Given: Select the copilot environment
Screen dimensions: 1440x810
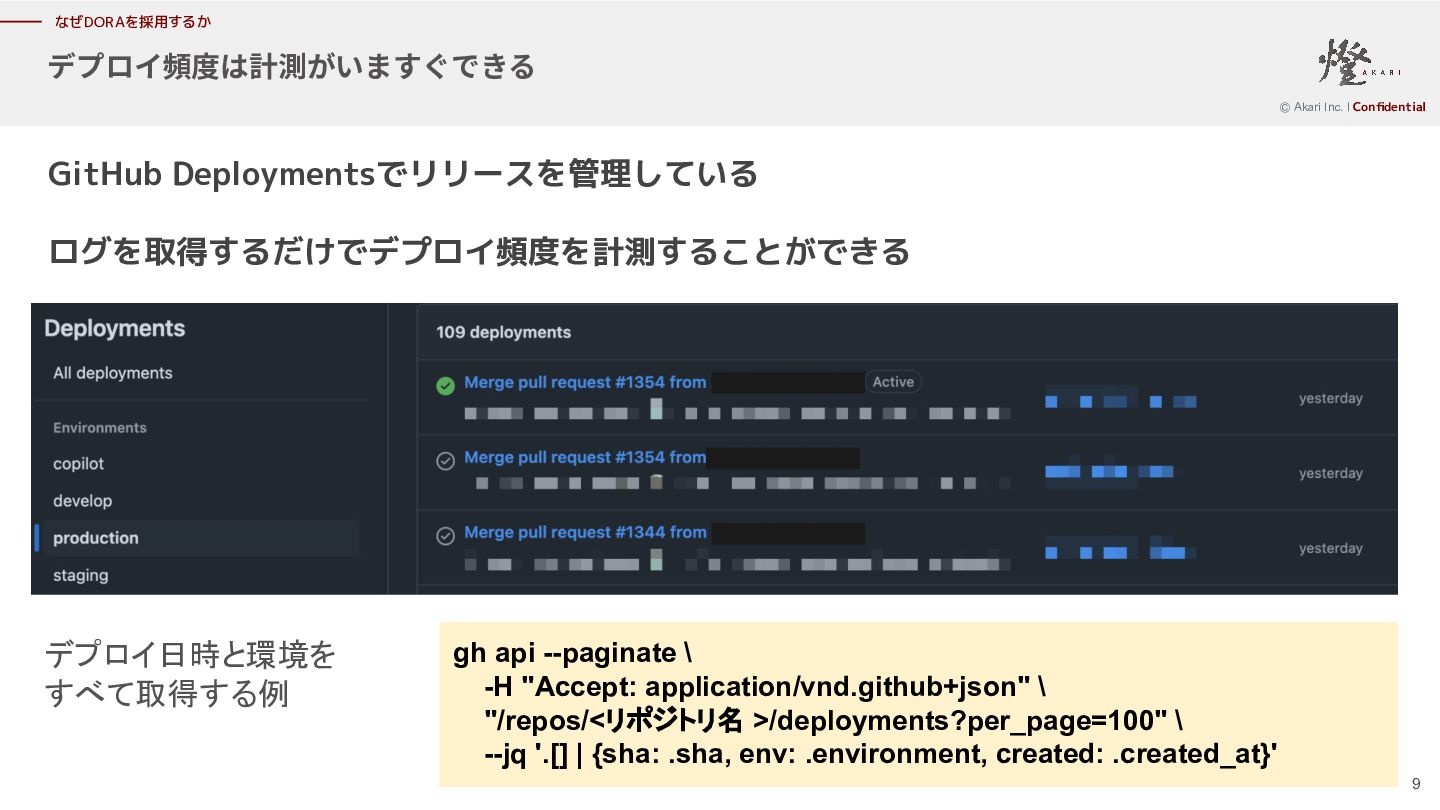Looking at the screenshot, I should click(79, 464).
